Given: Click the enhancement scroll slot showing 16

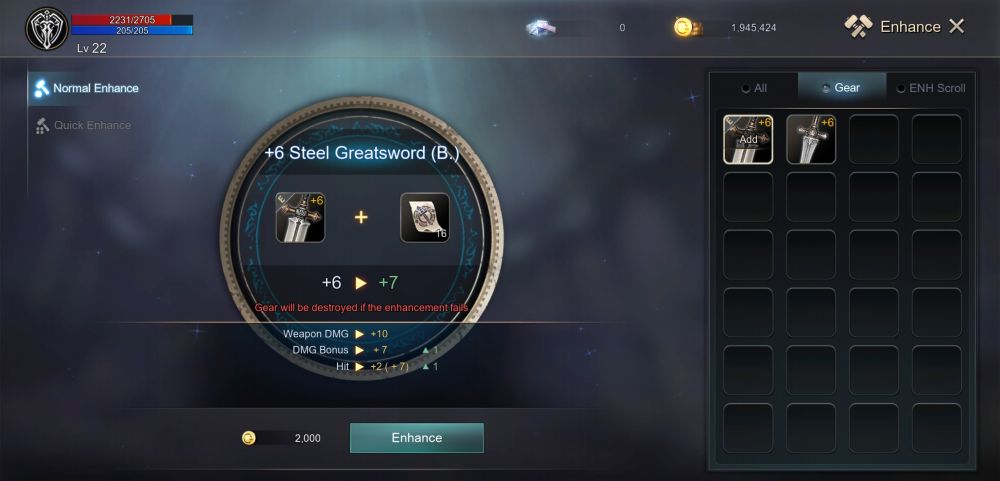Looking at the screenshot, I should point(425,218).
